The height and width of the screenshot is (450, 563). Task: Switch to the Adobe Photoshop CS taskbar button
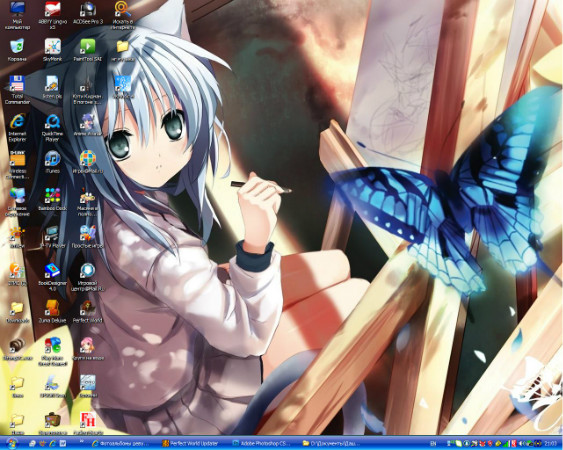[261, 444]
